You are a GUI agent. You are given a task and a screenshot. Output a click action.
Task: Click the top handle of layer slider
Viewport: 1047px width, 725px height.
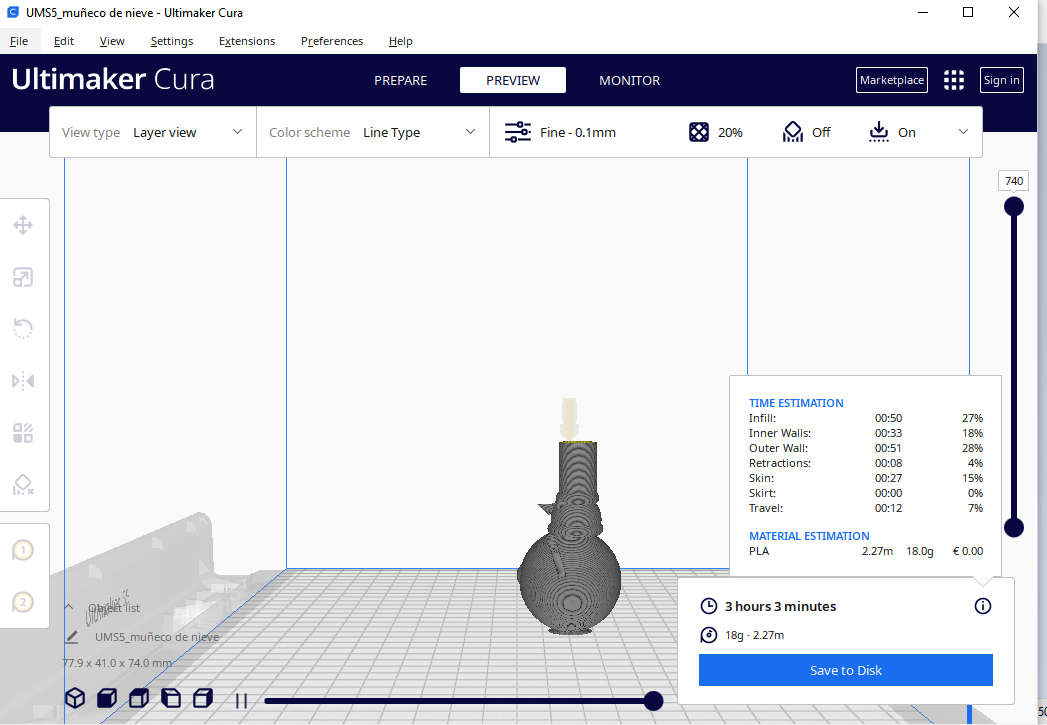click(1014, 206)
